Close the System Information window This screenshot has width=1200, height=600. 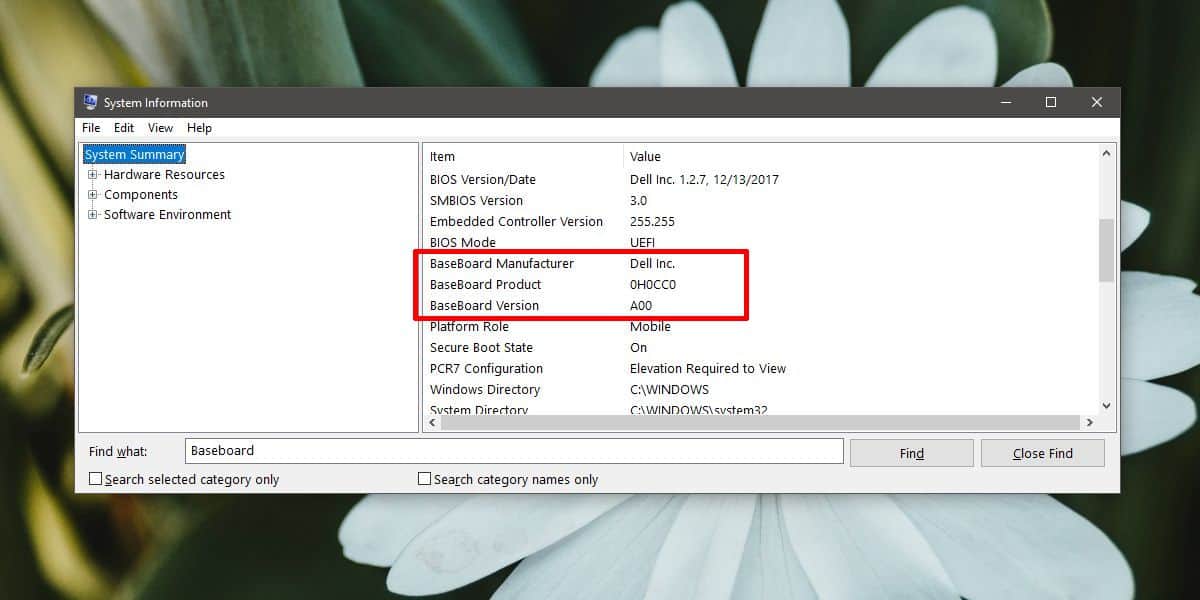[x=1097, y=102]
